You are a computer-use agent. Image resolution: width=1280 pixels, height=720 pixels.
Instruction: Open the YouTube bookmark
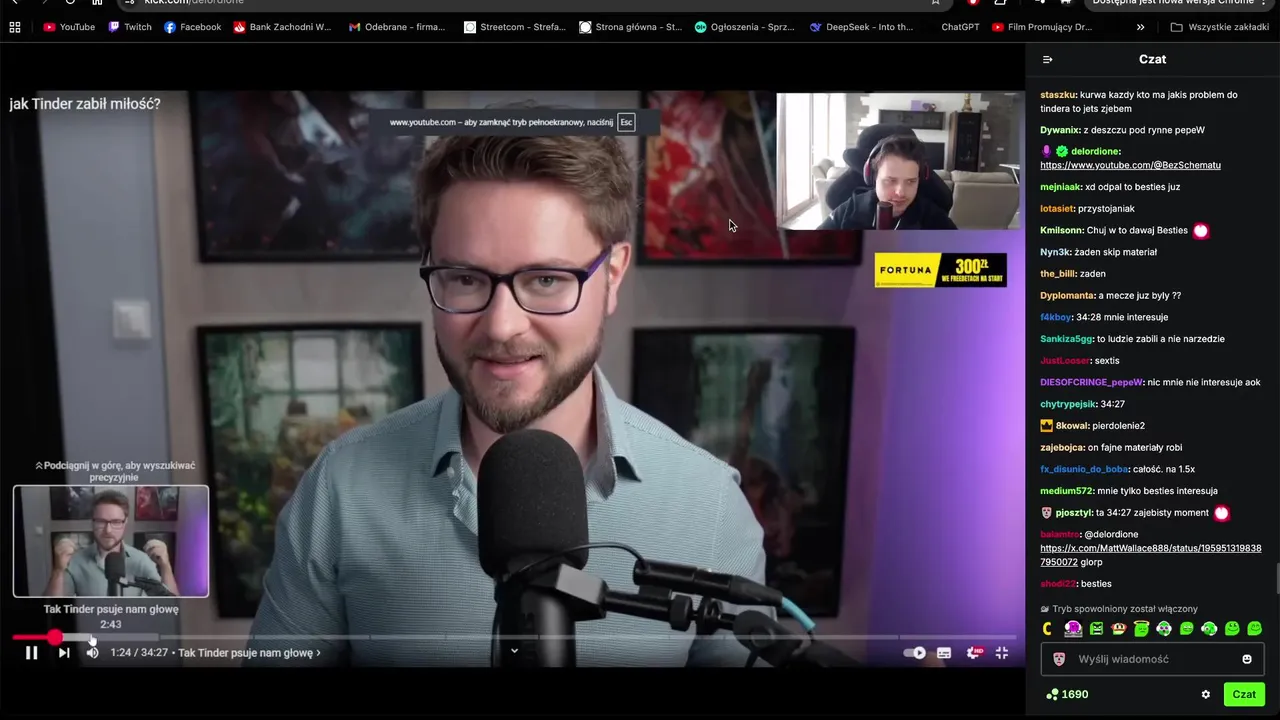69,27
